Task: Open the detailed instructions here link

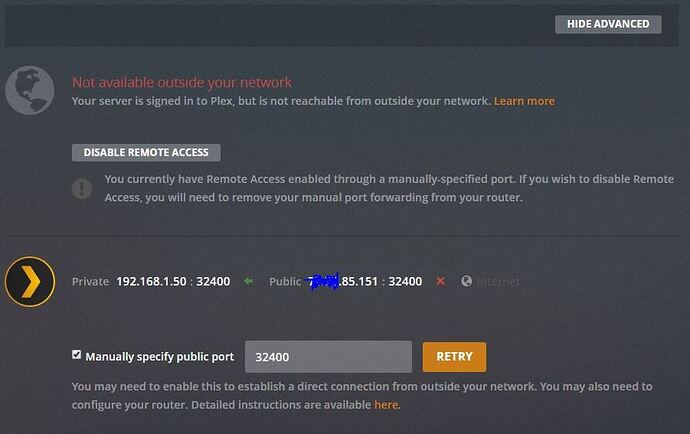Action: click(385, 405)
